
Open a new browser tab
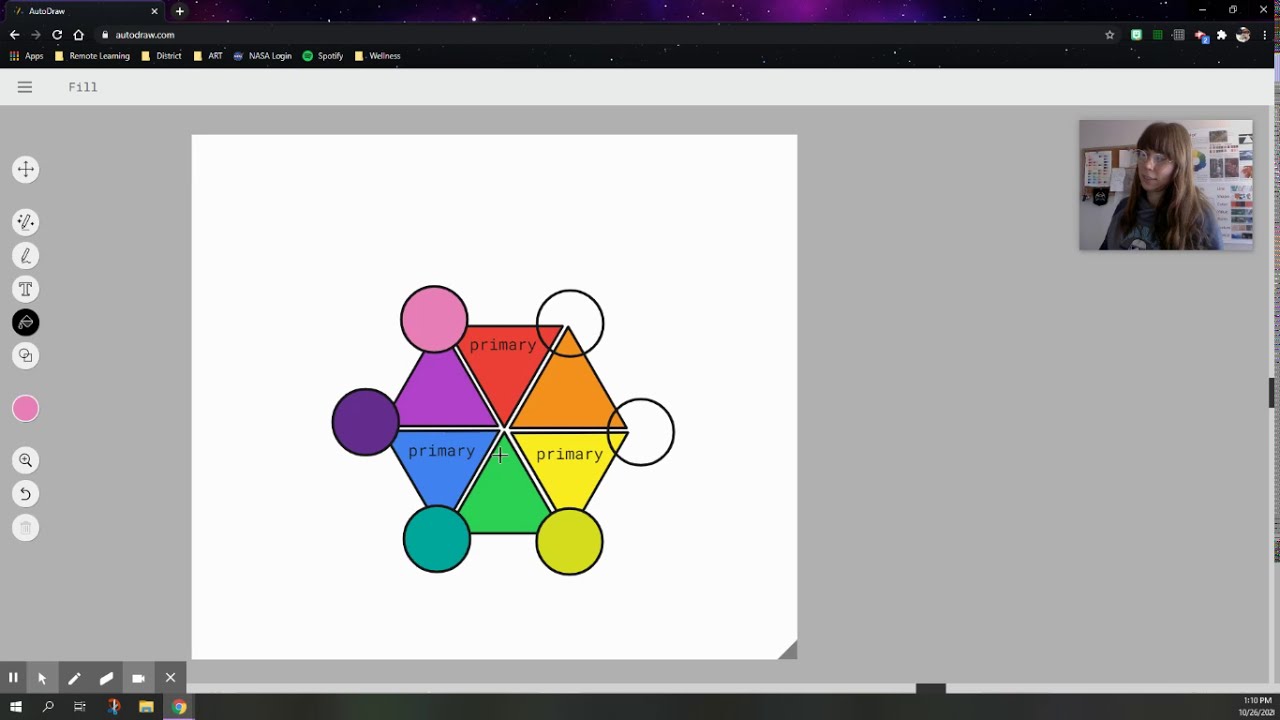click(180, 11)
